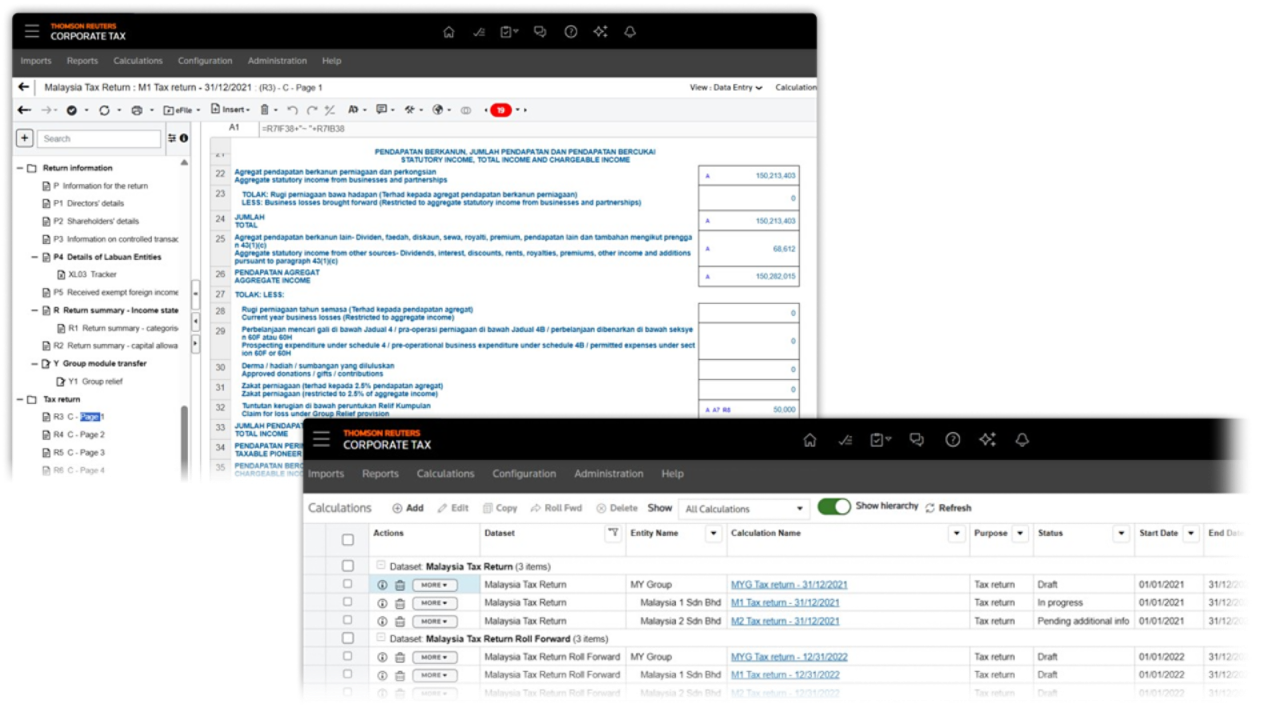1280x721 pixels.
Task: Open the M1 Tax return - 12/31/2022 link
Action: tap(785, 675)
